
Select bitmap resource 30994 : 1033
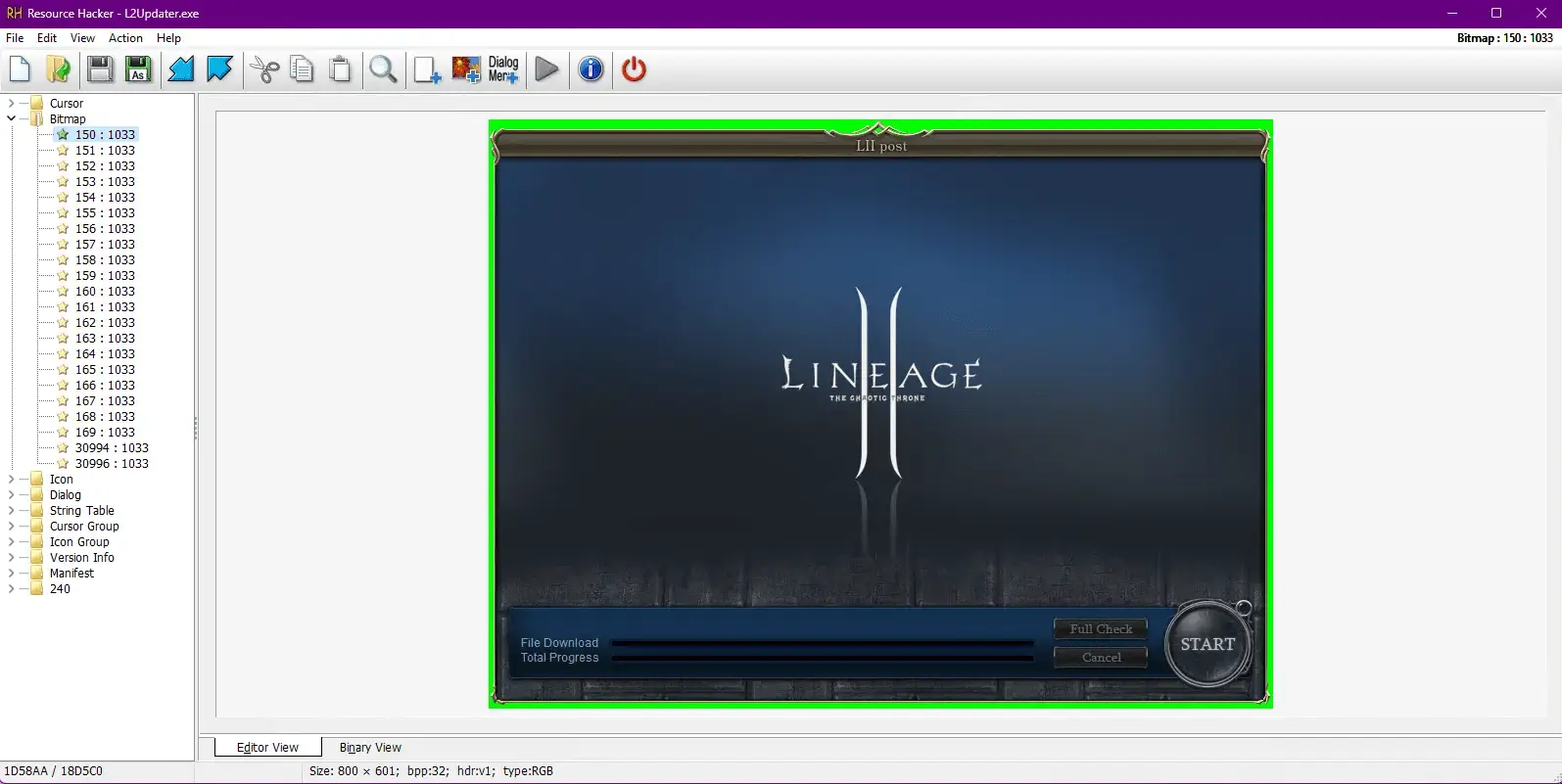(x=112, y=447)
